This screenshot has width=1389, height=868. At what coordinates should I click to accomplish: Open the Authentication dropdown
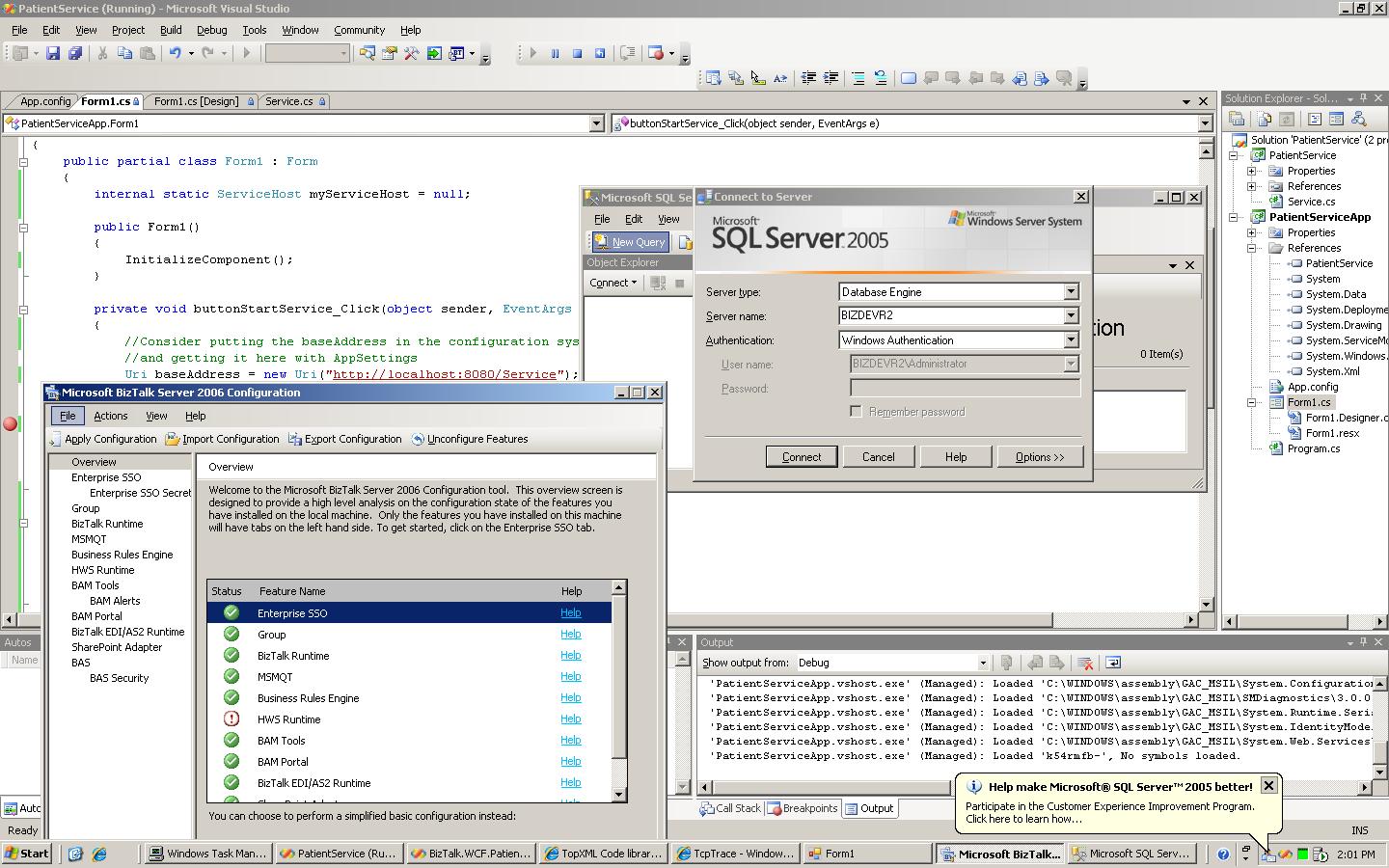[1070, 339]
